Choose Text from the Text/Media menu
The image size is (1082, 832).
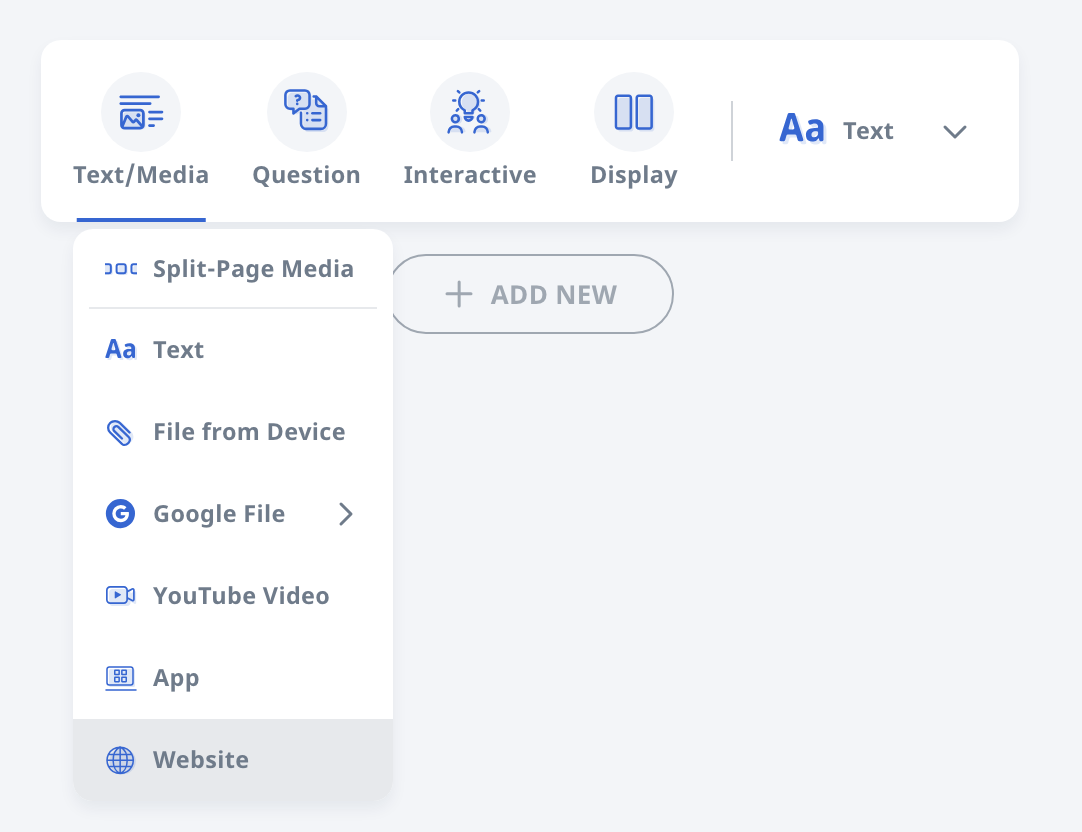(x=178, y=350)
